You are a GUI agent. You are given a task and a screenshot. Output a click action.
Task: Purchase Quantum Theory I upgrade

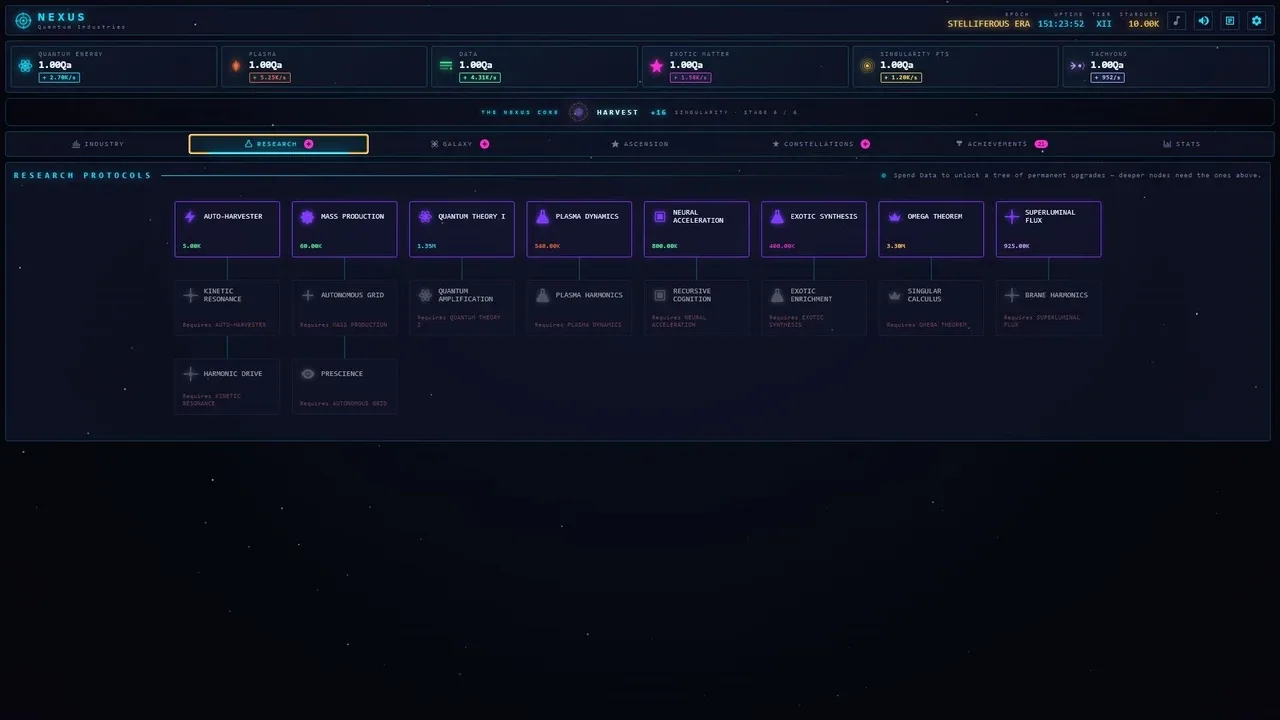(462, 229)
